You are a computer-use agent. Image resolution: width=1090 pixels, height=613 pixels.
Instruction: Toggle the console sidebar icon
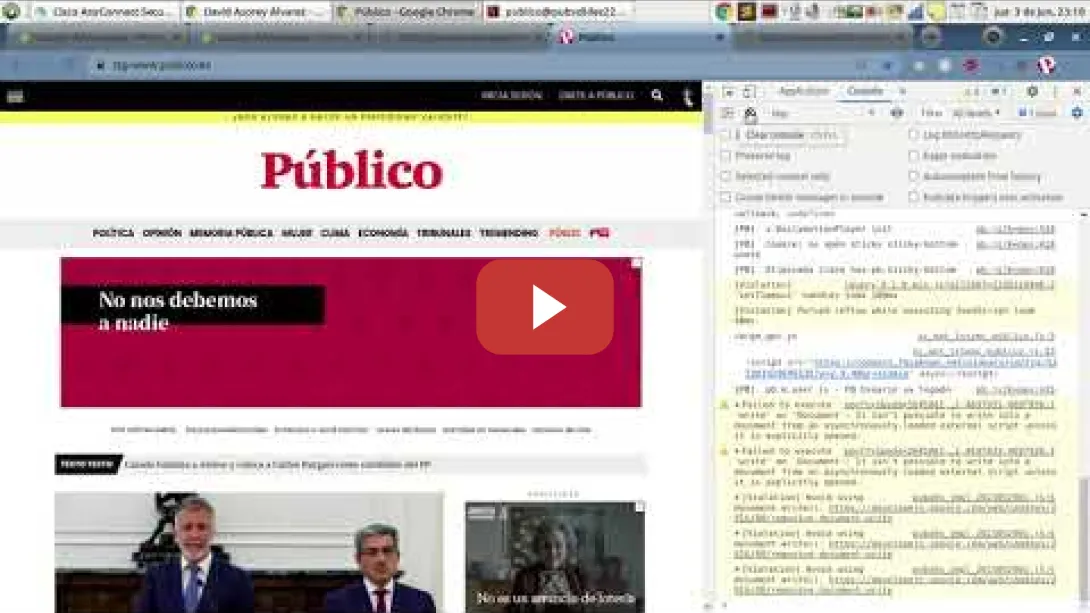727,113
